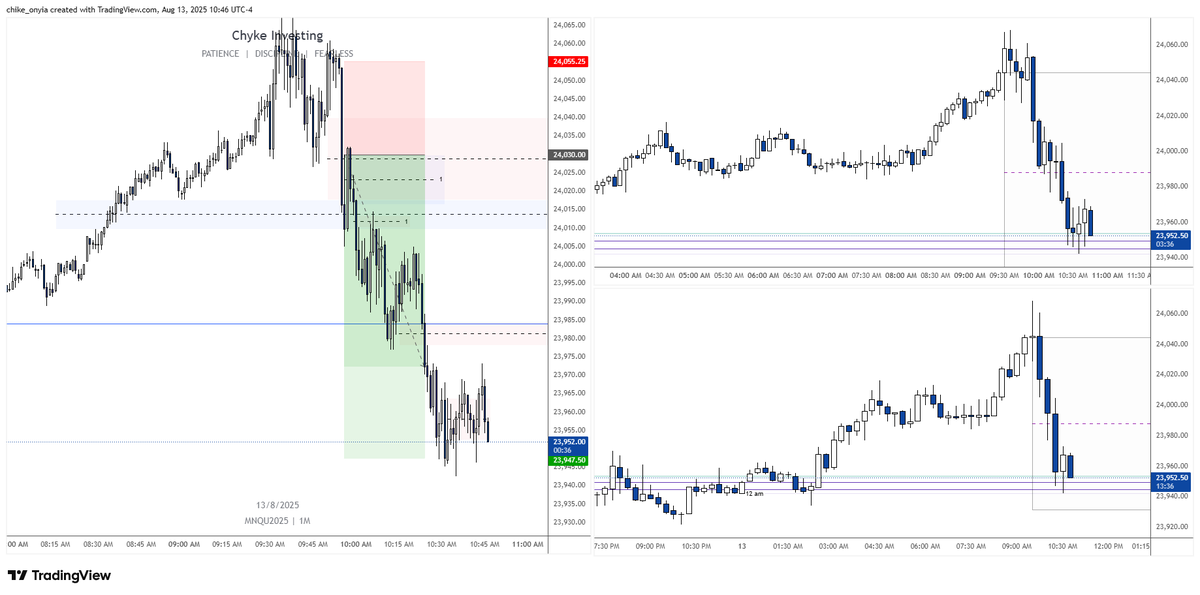Click the 24,015.00 price axis label

click(x=568, y=209)
